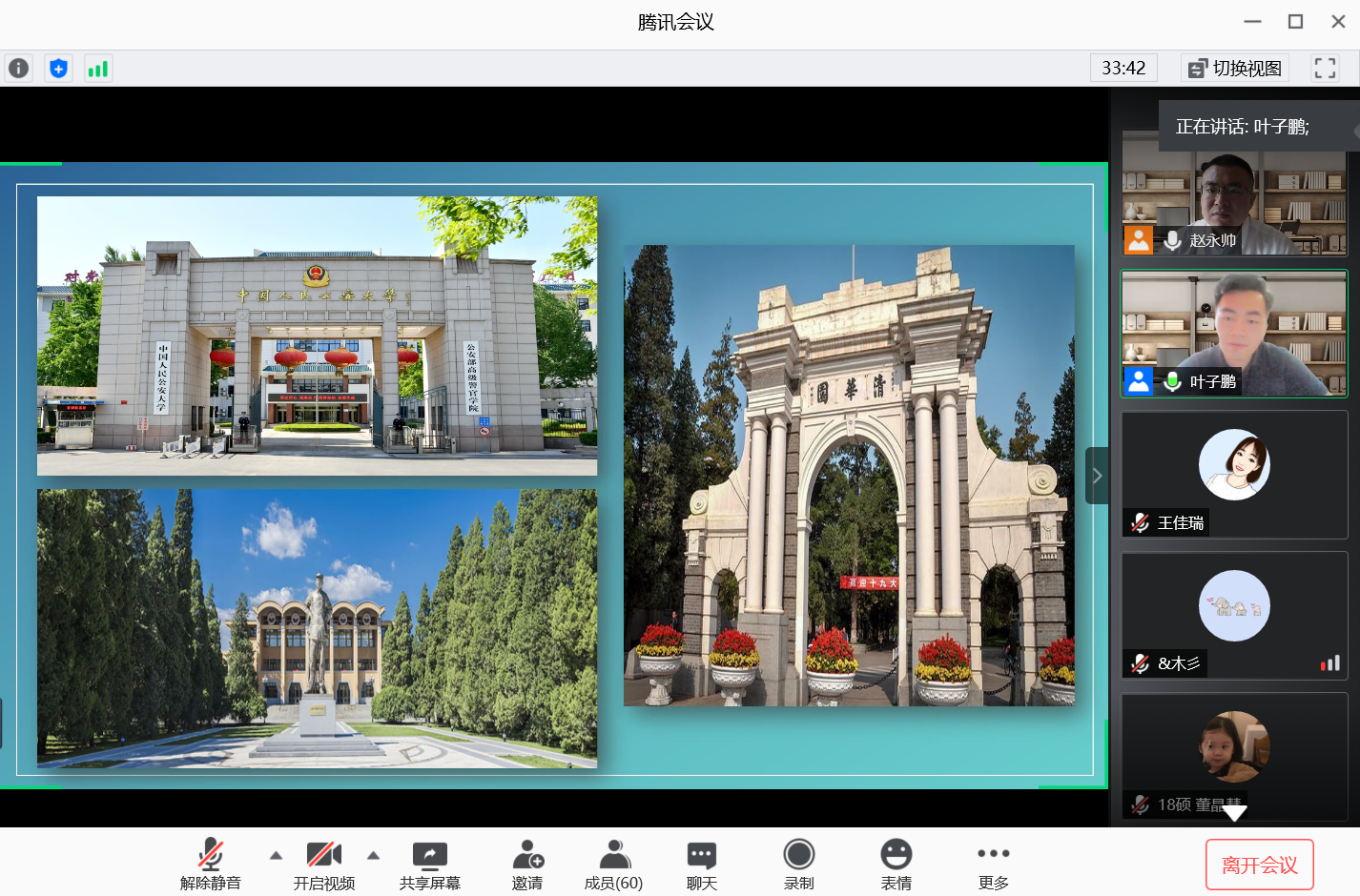Expand audio options arrow beside 解除静音
This screenshot has width=1360, height=896.
[x=276, y=855]
